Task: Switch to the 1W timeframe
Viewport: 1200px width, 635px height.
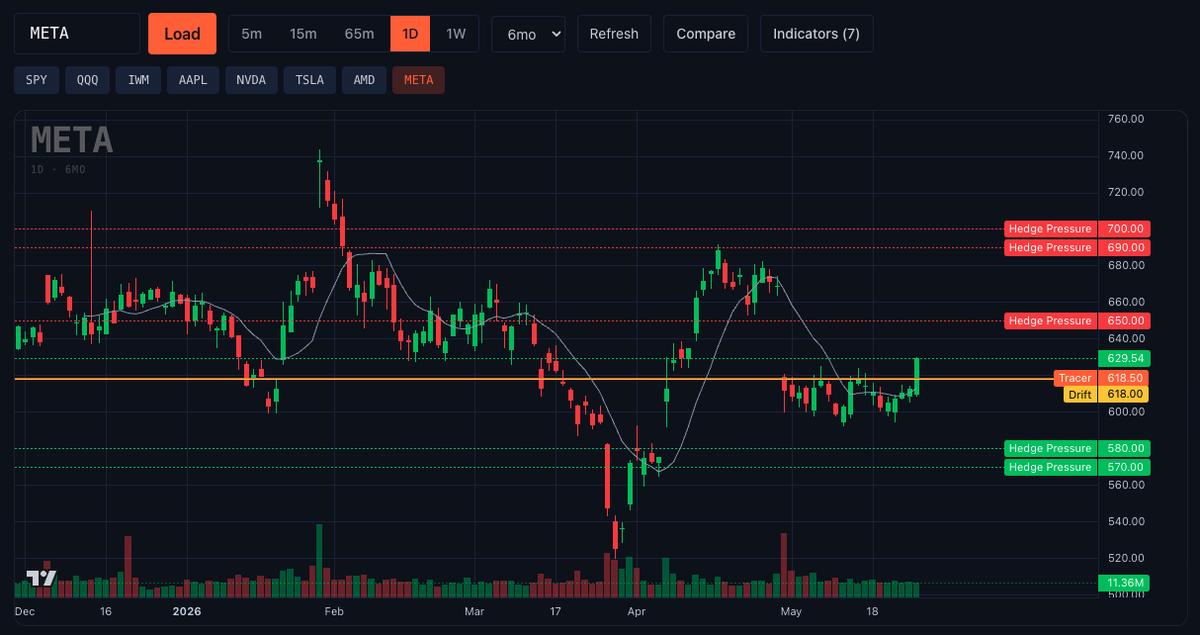Action: coord(456,33)
